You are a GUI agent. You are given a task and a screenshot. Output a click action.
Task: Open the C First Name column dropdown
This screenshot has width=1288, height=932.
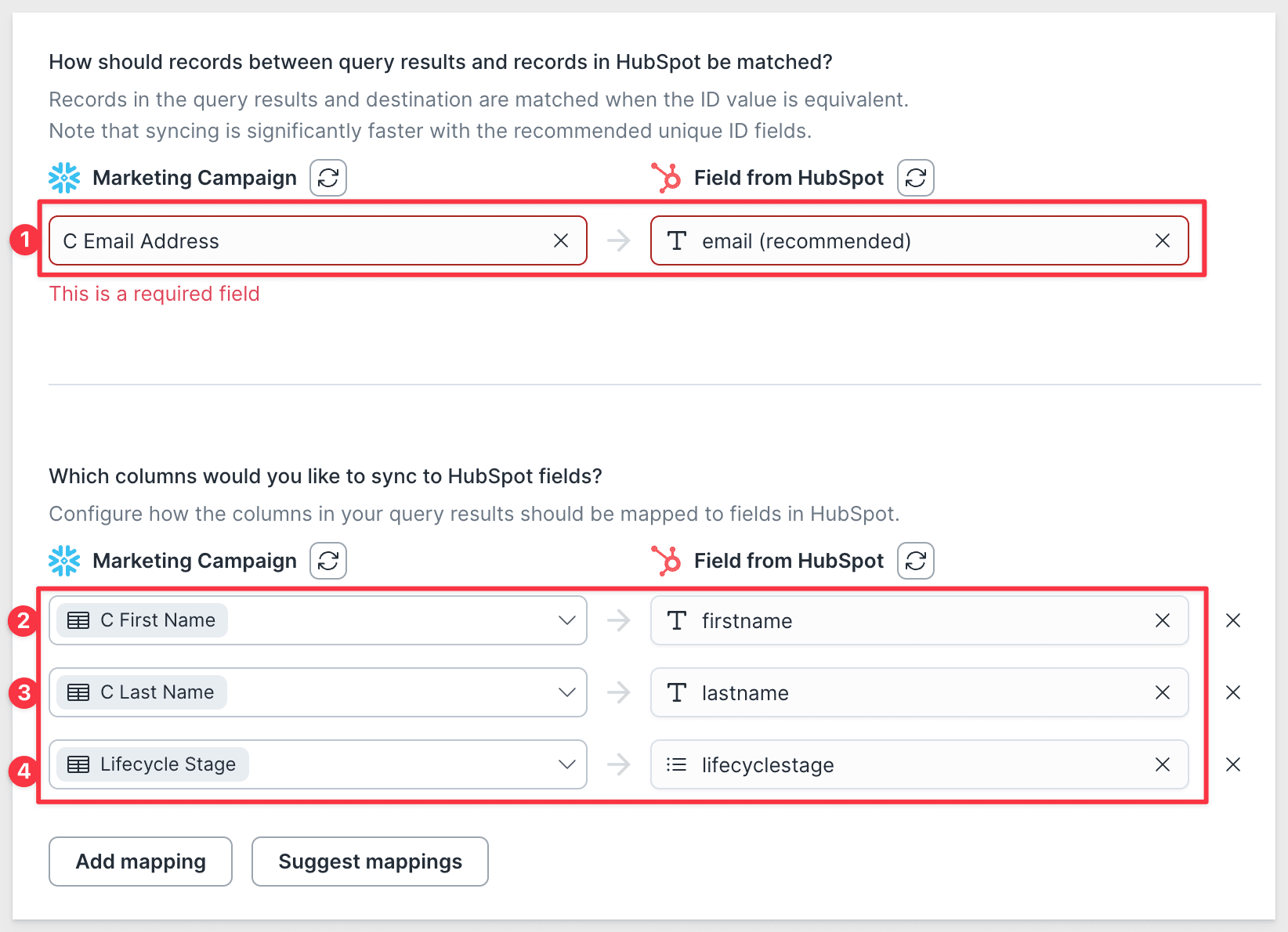[x=566, y=620]
